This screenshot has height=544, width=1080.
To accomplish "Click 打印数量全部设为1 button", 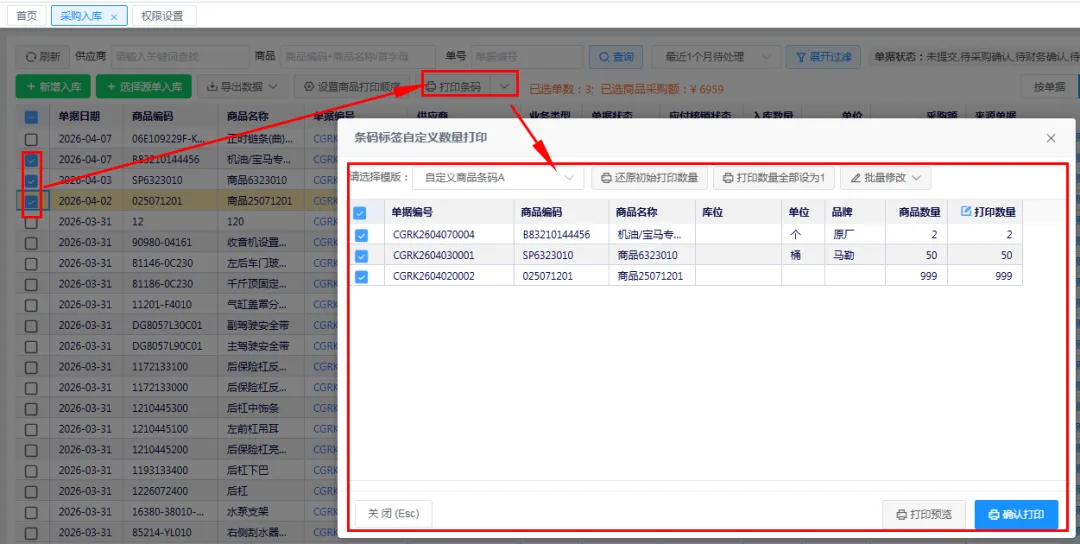I will pos(774,178).
